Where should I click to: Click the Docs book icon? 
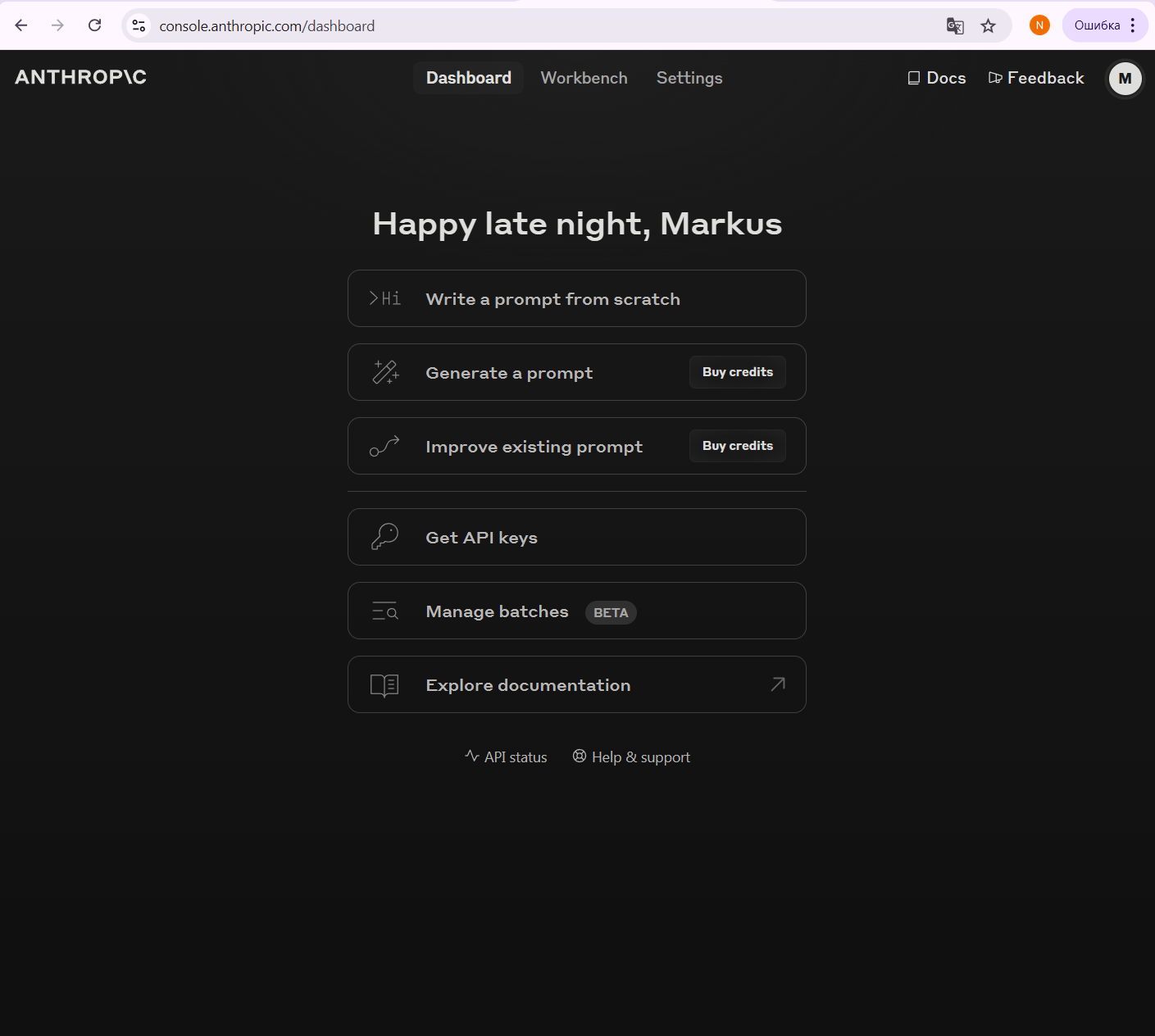click(x=914, y=78)
